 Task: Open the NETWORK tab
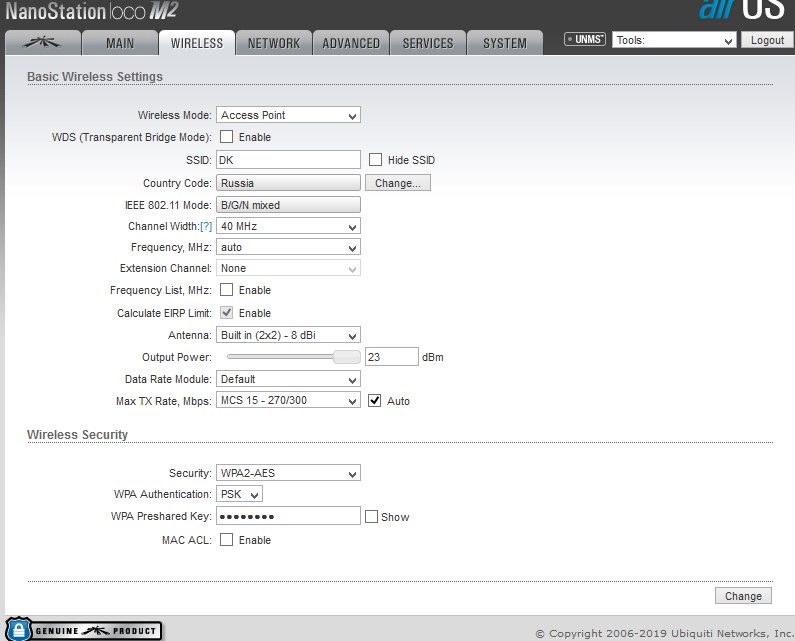click(274, 43)
